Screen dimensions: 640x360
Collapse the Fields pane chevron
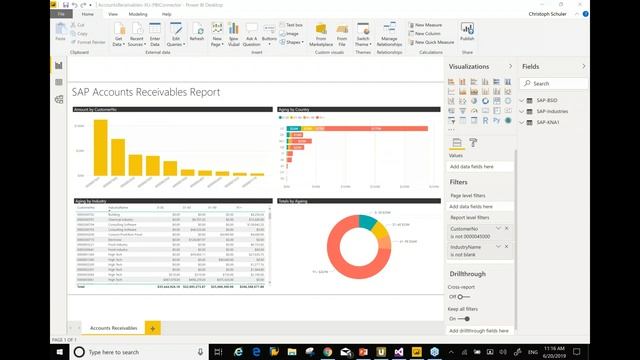[584, 66]
